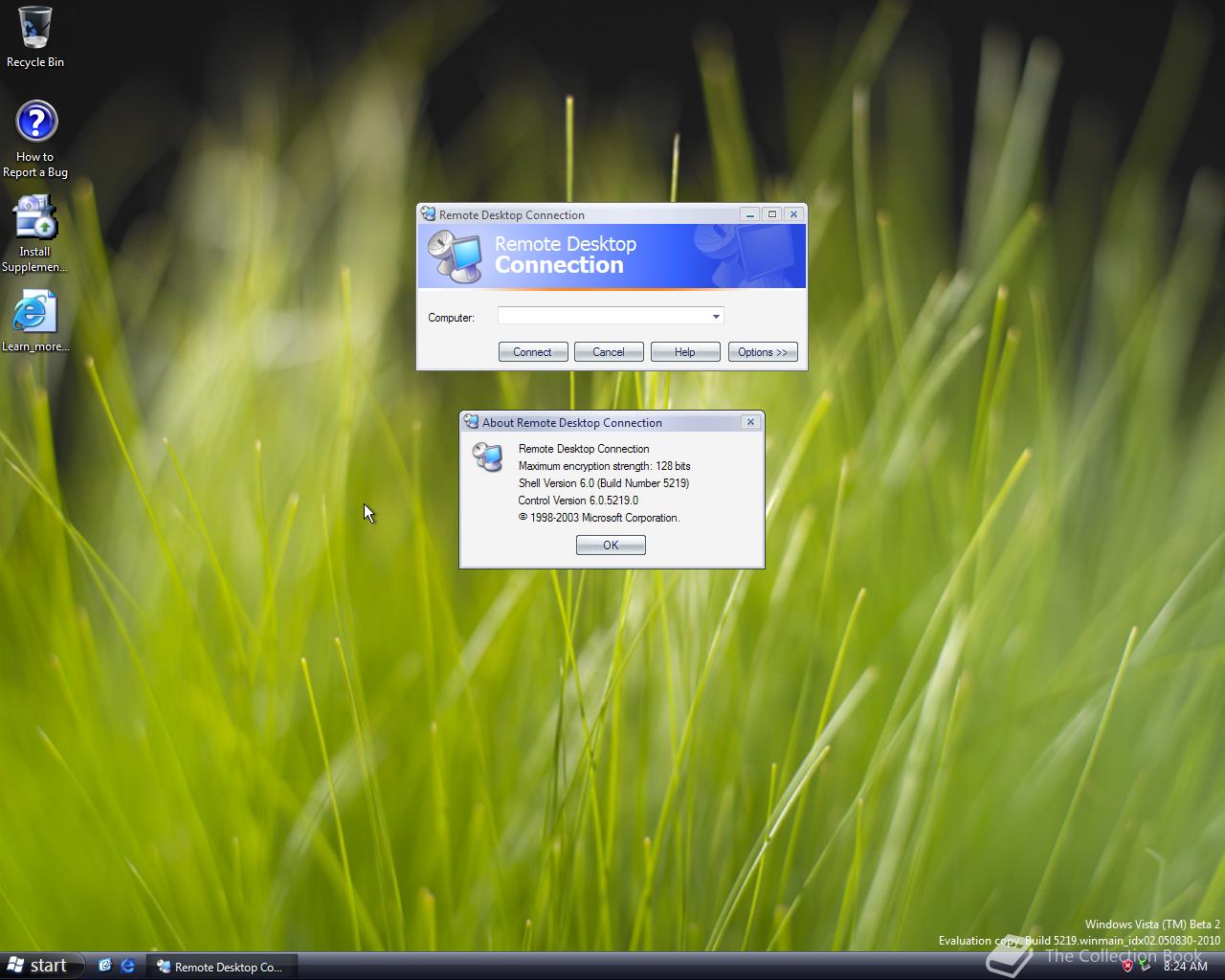
Task: Click the Remote Desktop Co... taskbar button
Action: (x=221, y=967)
